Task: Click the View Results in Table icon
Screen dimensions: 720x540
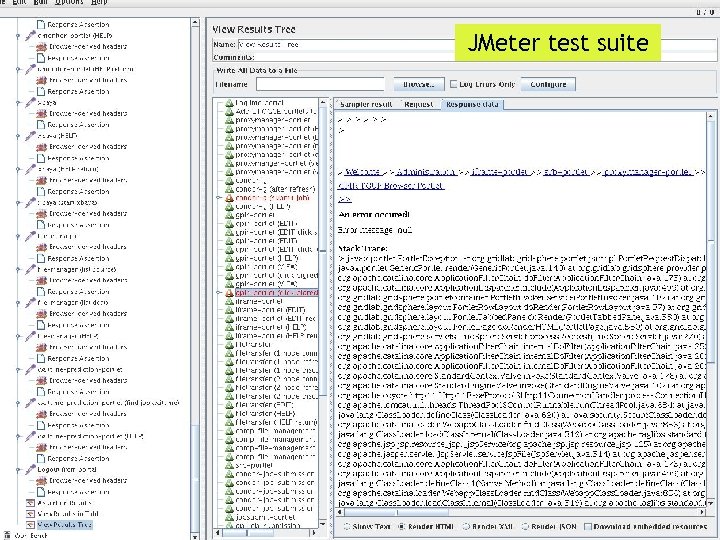Action: click(x=30, y=513)
